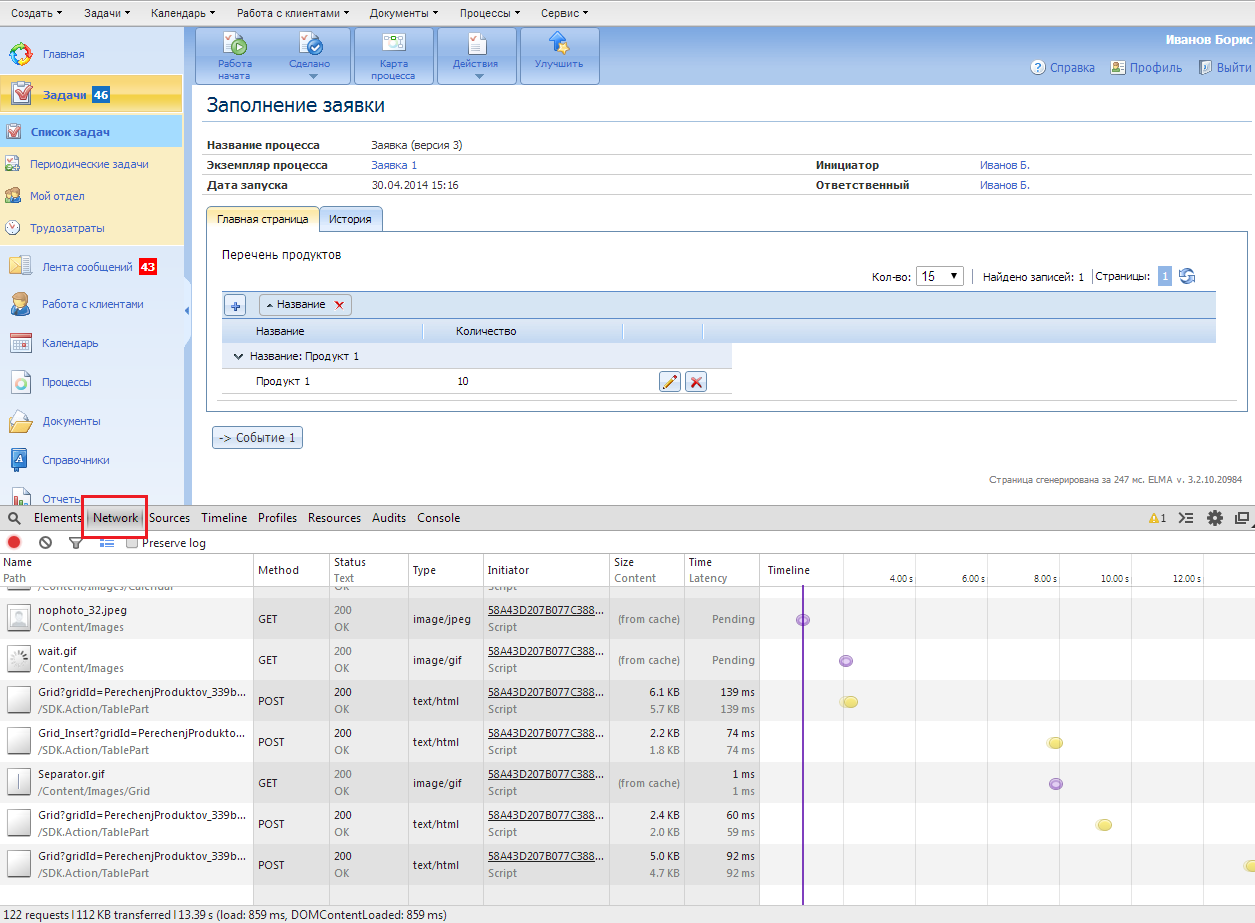Click the plus icon to add product row
The image size is (1255, 923).
click(235, 305)
